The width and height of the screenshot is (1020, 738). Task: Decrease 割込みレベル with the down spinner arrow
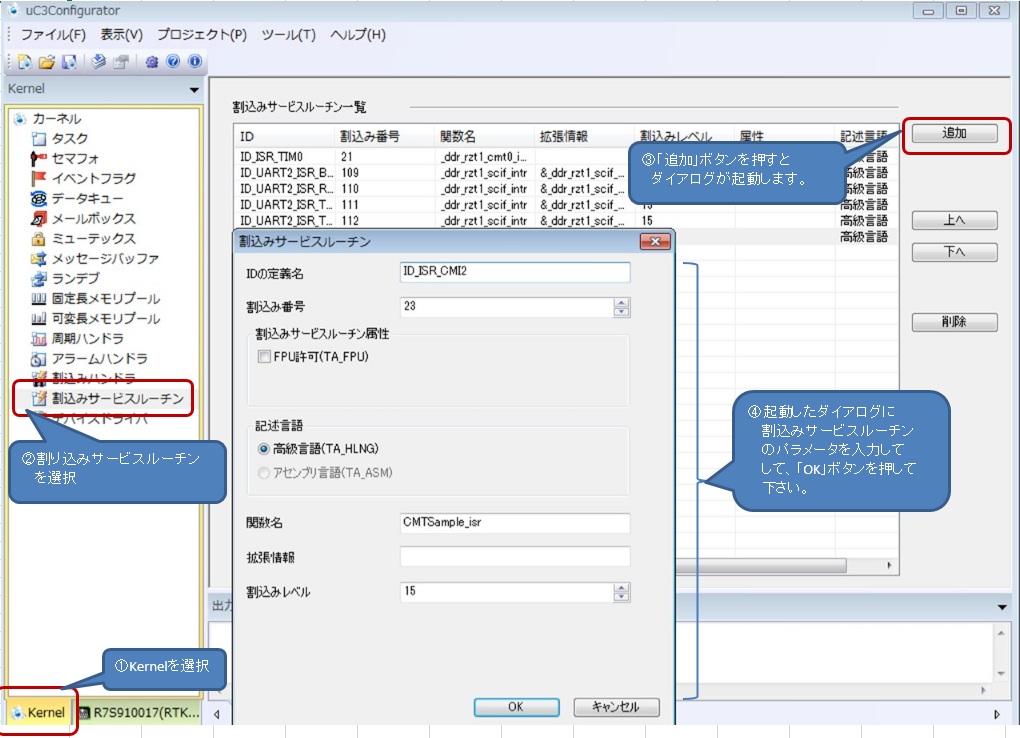[x=622, y=597]
